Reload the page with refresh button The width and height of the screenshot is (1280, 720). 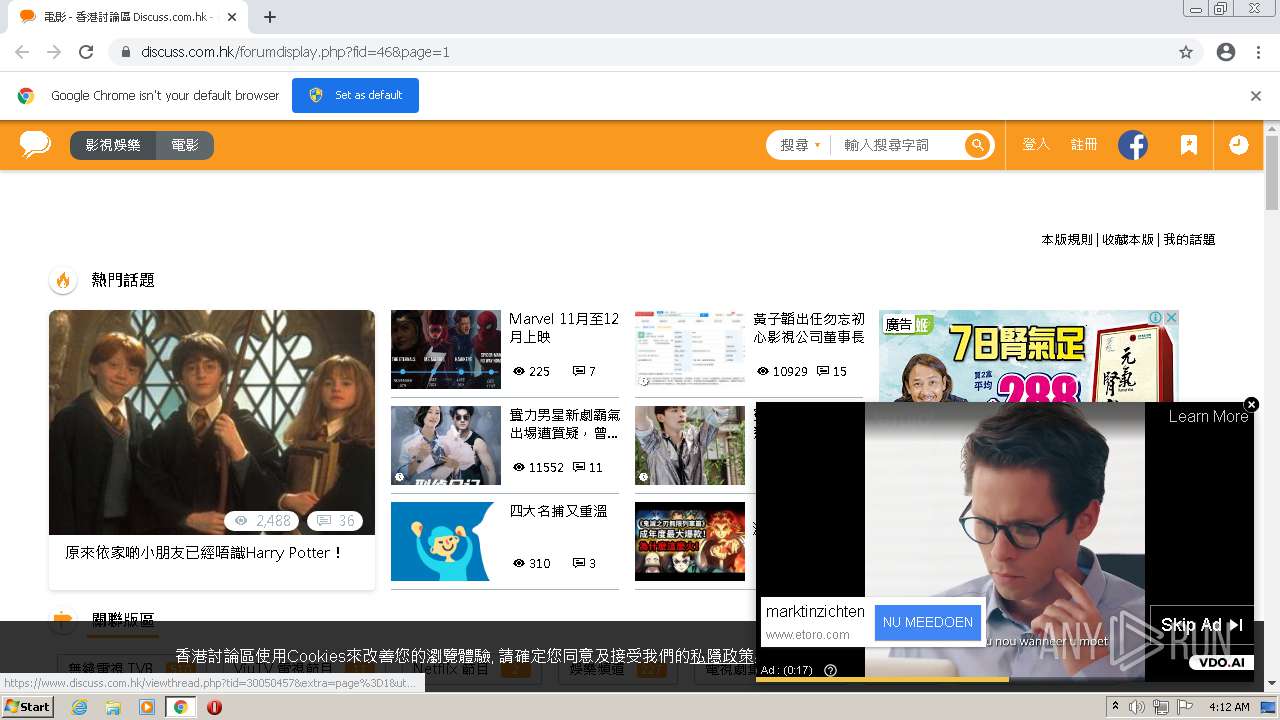pyautogui.click(x=86, y=52)
